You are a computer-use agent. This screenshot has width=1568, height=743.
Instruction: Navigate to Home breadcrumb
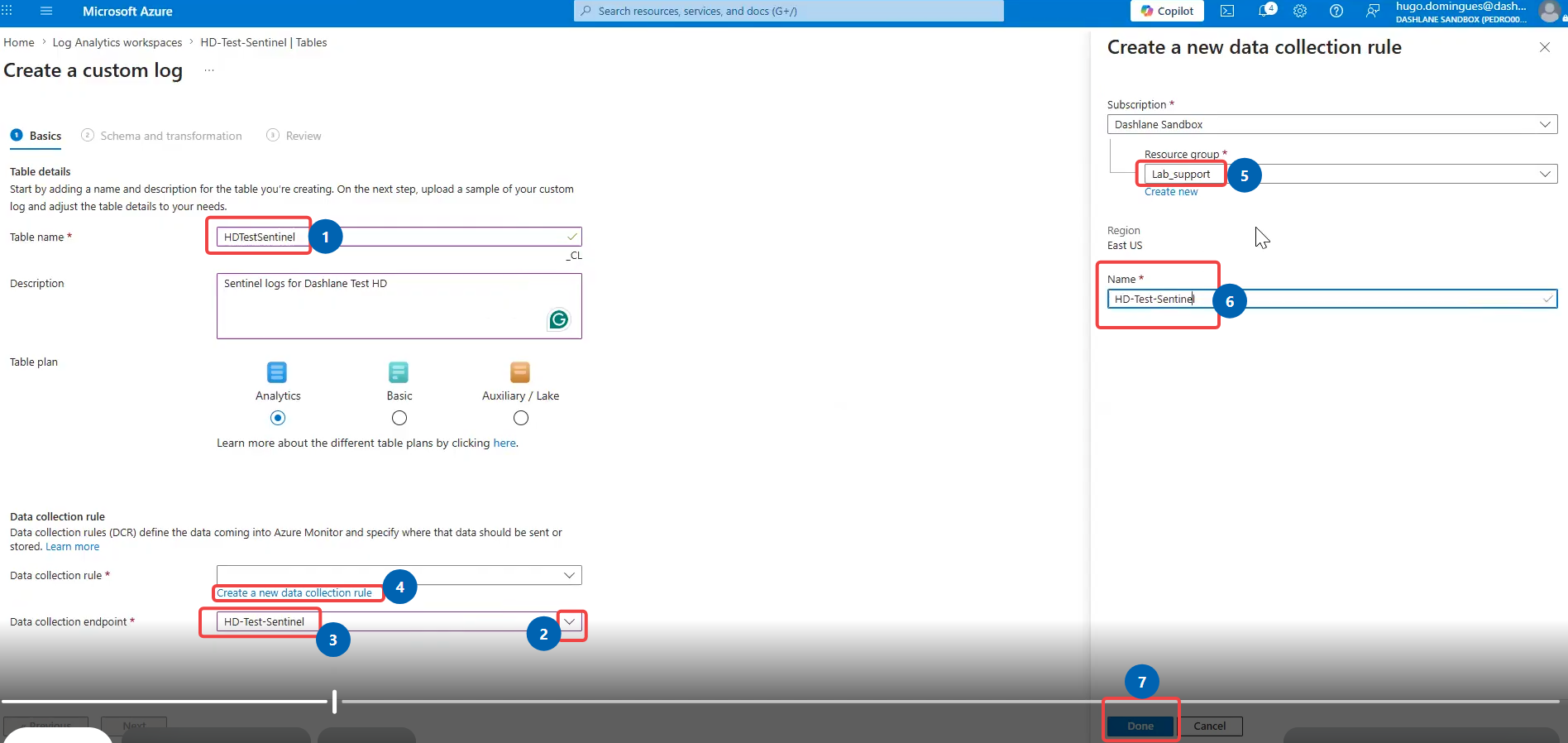click(x=19, y=42)
